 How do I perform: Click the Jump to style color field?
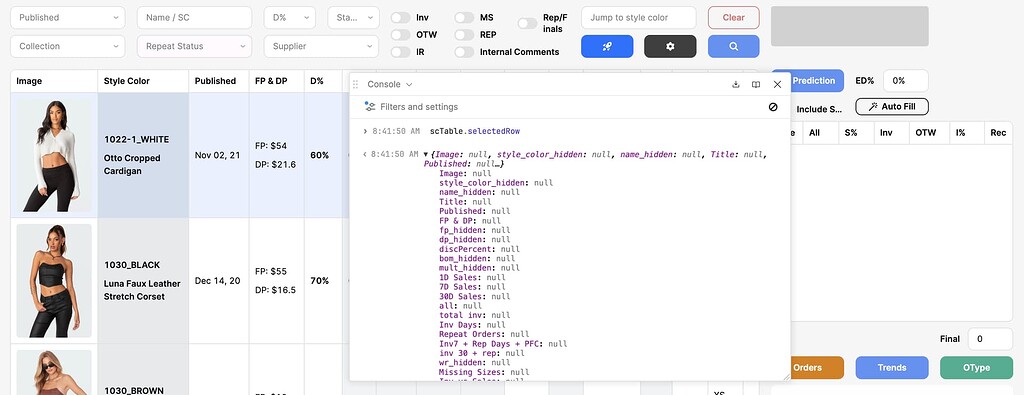click(639, 18)
